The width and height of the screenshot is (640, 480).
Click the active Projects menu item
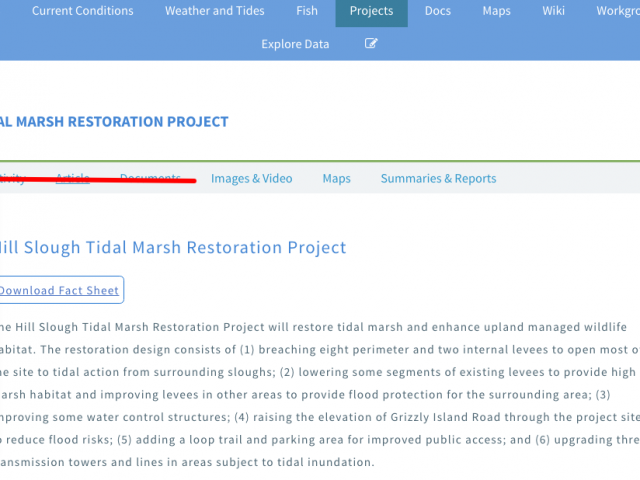point(371,11)
